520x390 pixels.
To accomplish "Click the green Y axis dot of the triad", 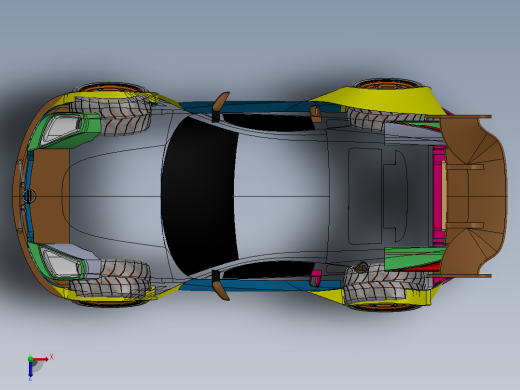I will coord(30,359).
